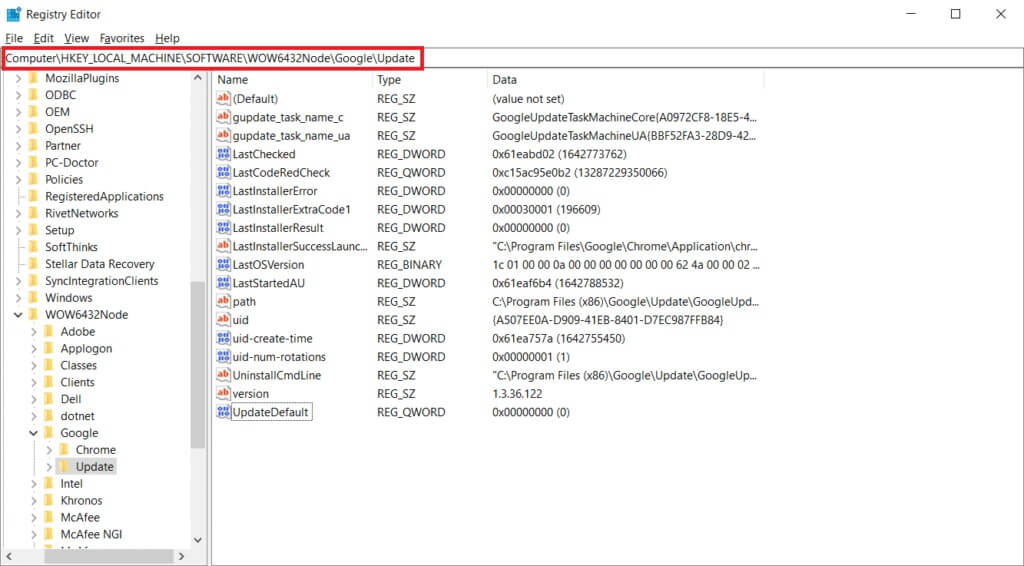Click the UpdateDefault name edit box
The height and width of the screenshot is (566, 1024).
coord(271,412)
